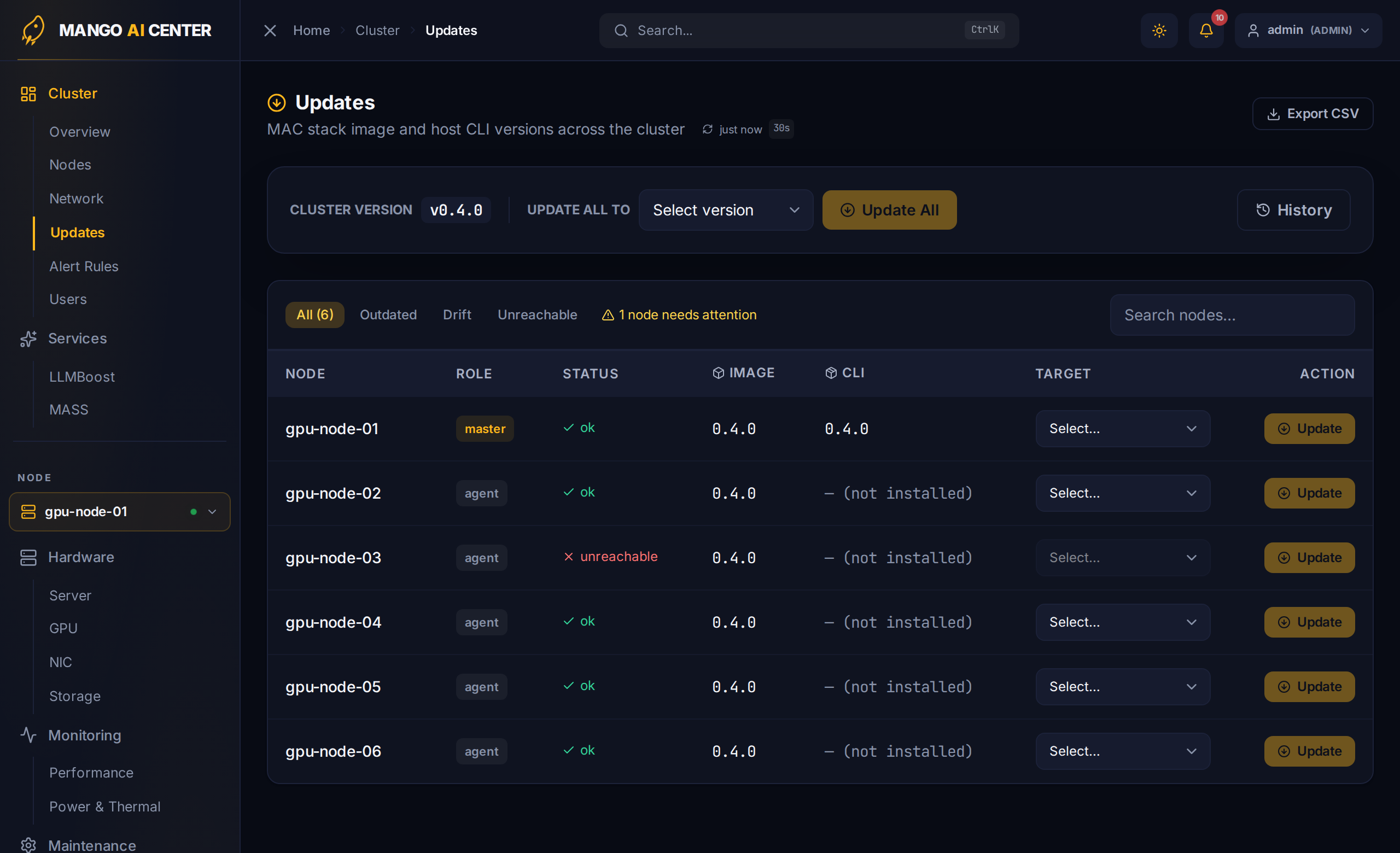Open target Select dropdown for gpu-node-06
Viewport: 1400px width, 853px height.
(x=1122, y=751)
